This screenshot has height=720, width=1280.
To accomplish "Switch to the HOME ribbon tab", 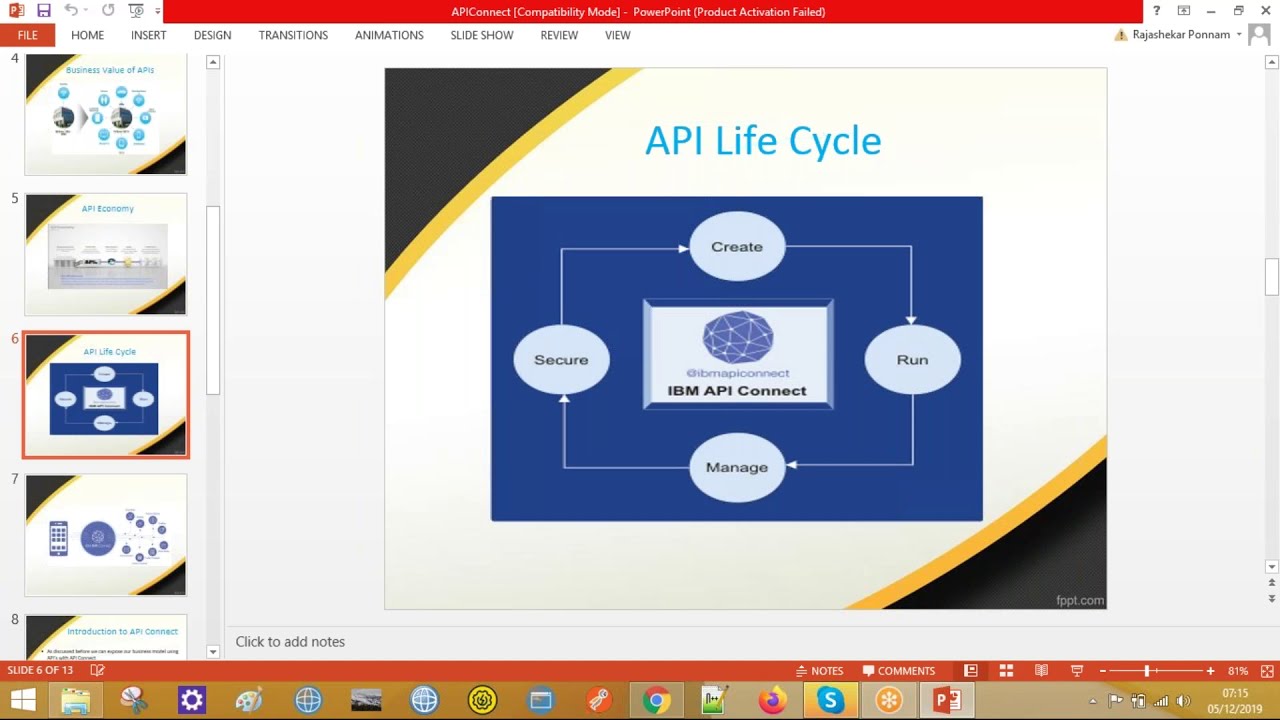I will pos(87,35).
